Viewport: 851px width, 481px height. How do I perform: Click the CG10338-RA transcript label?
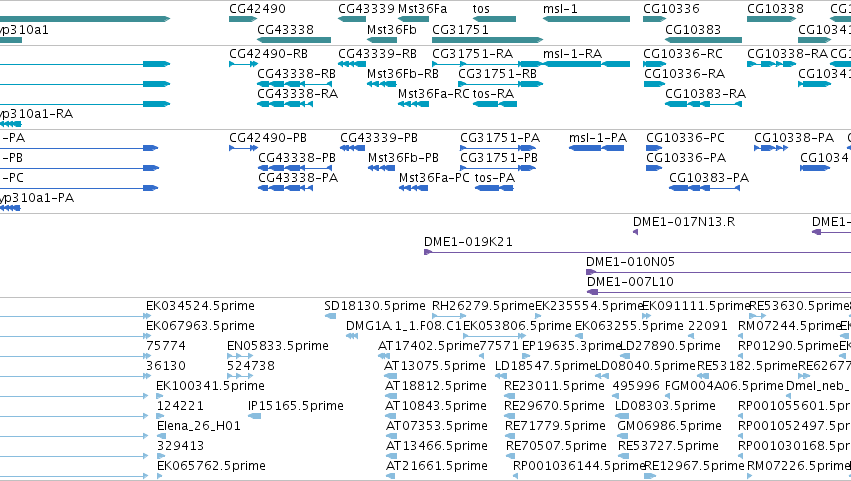pos(787,54)
